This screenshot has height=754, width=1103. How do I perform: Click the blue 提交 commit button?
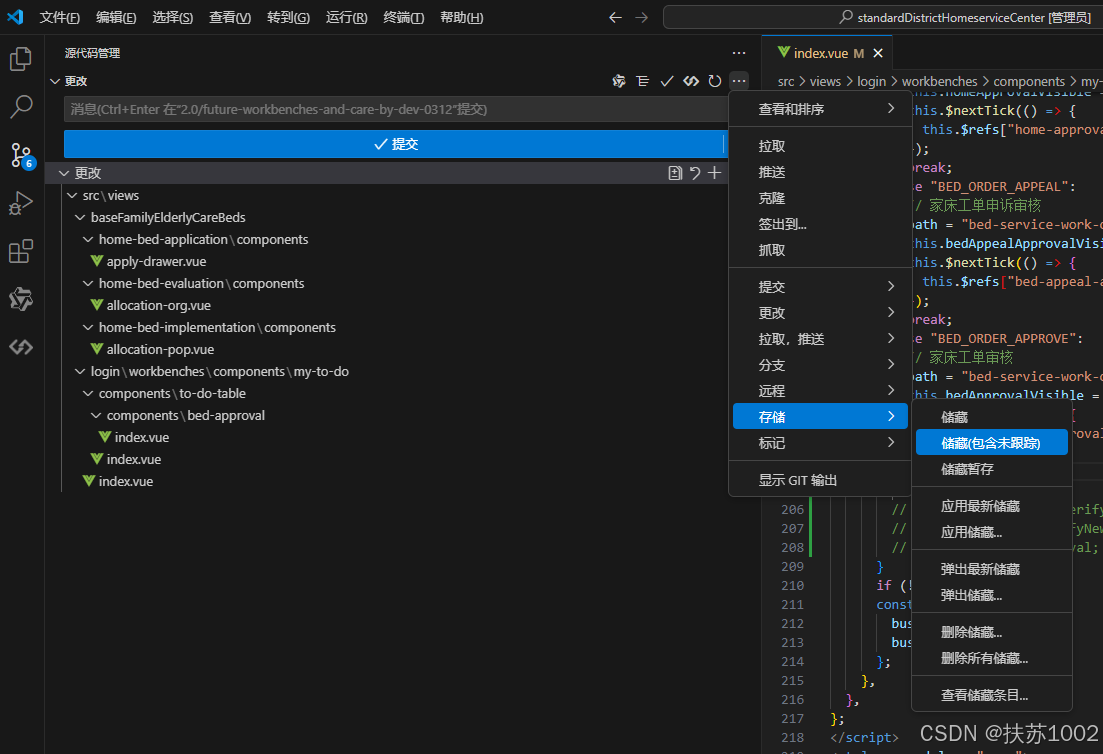tap(394, 144)
